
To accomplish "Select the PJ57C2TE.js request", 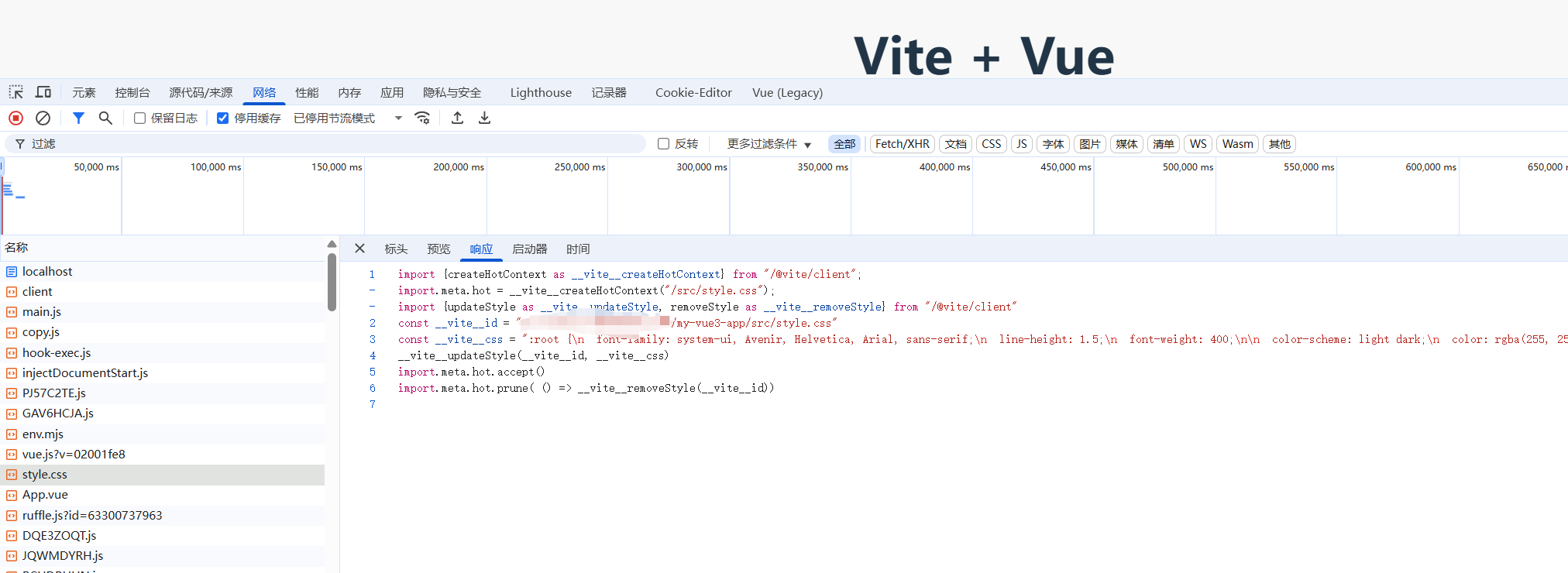I will pos(163,393).
